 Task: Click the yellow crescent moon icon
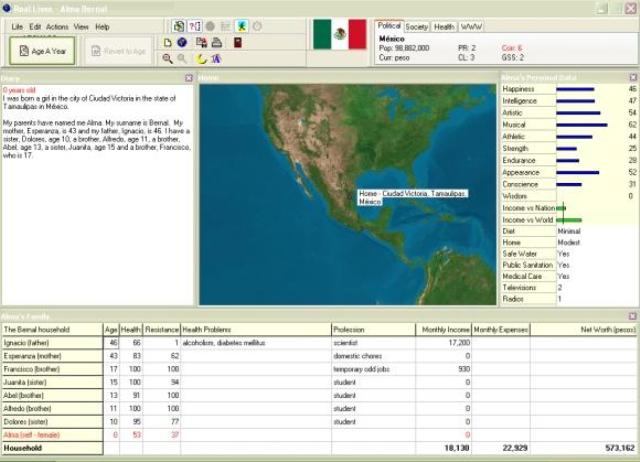tap(202, 59)
